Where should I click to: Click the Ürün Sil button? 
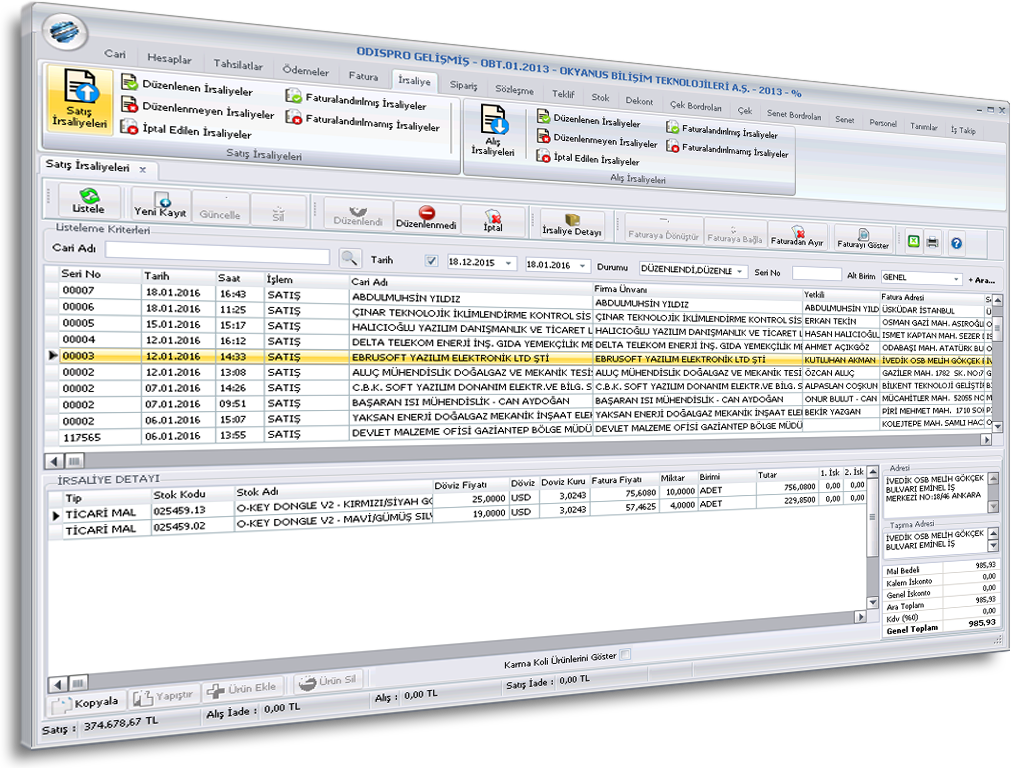point(328,681)
